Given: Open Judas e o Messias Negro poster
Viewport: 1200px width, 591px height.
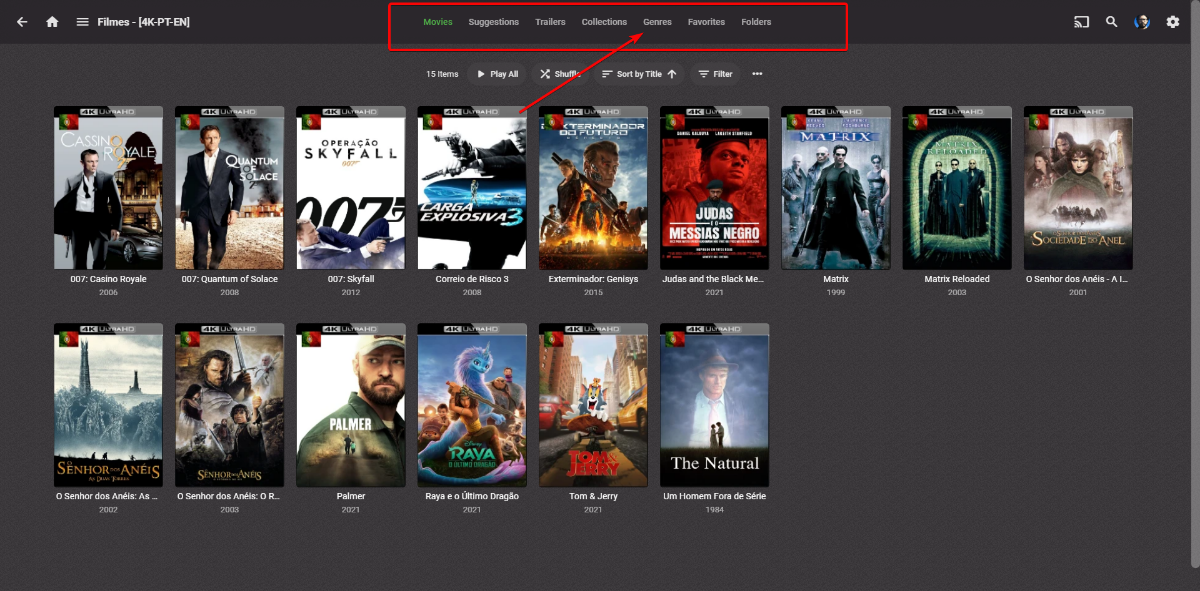Looking at the screenshot, I should 715,188.
